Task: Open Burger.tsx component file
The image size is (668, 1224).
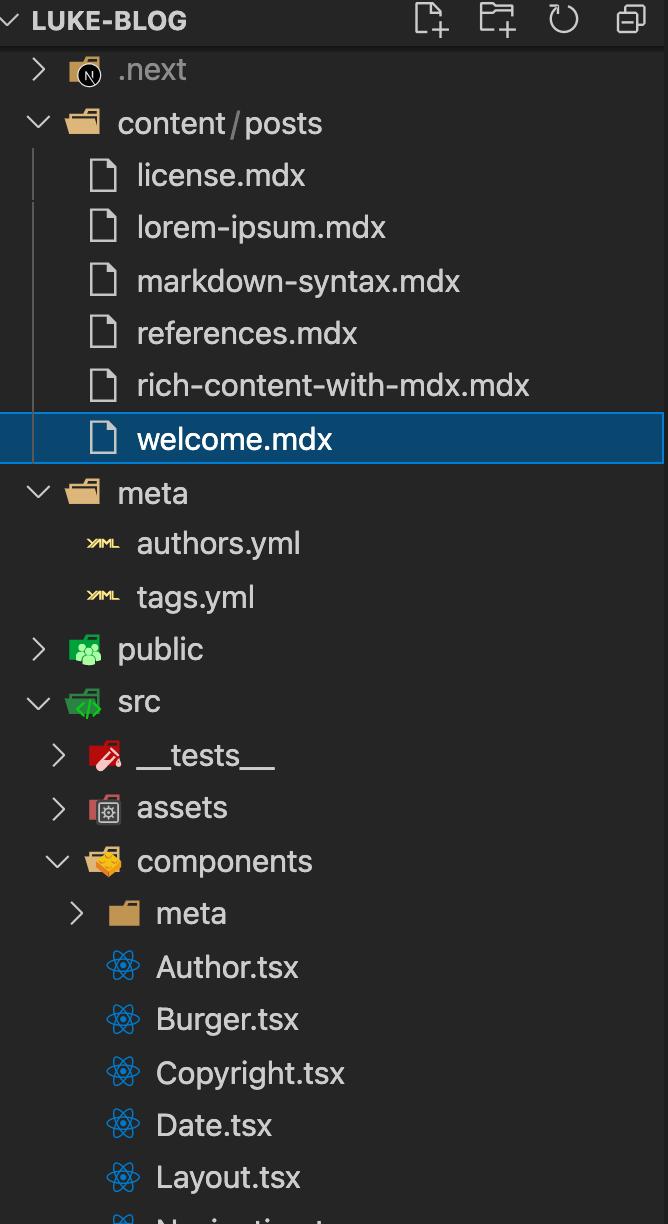Action: (334, 1019)
